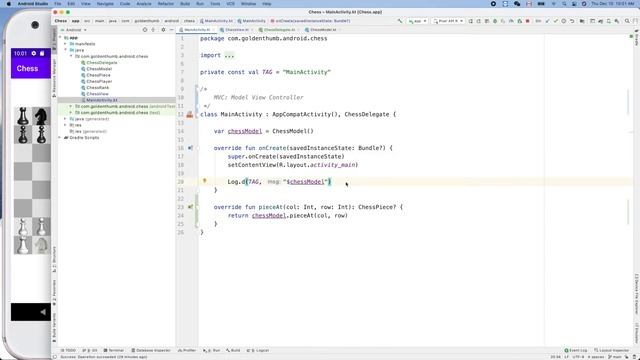Click the onCreate breadcrumb in navigation bar
The width and height of the screenshot is (640, 360).
(310, 21)
